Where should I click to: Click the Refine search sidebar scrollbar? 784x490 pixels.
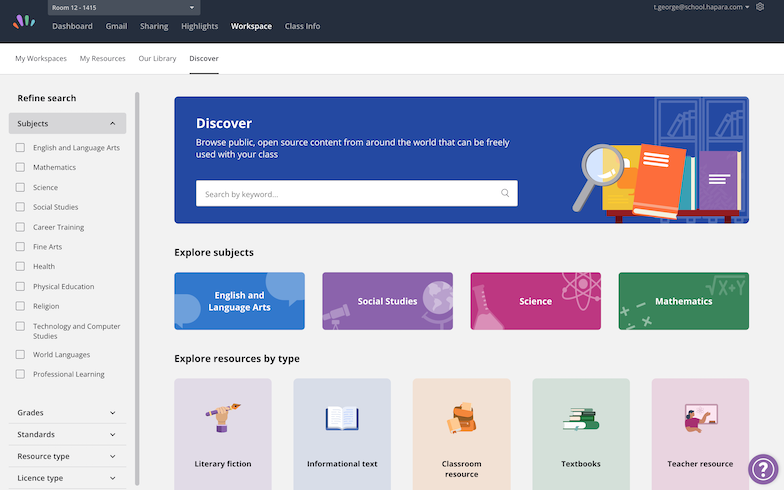(137, 288)
